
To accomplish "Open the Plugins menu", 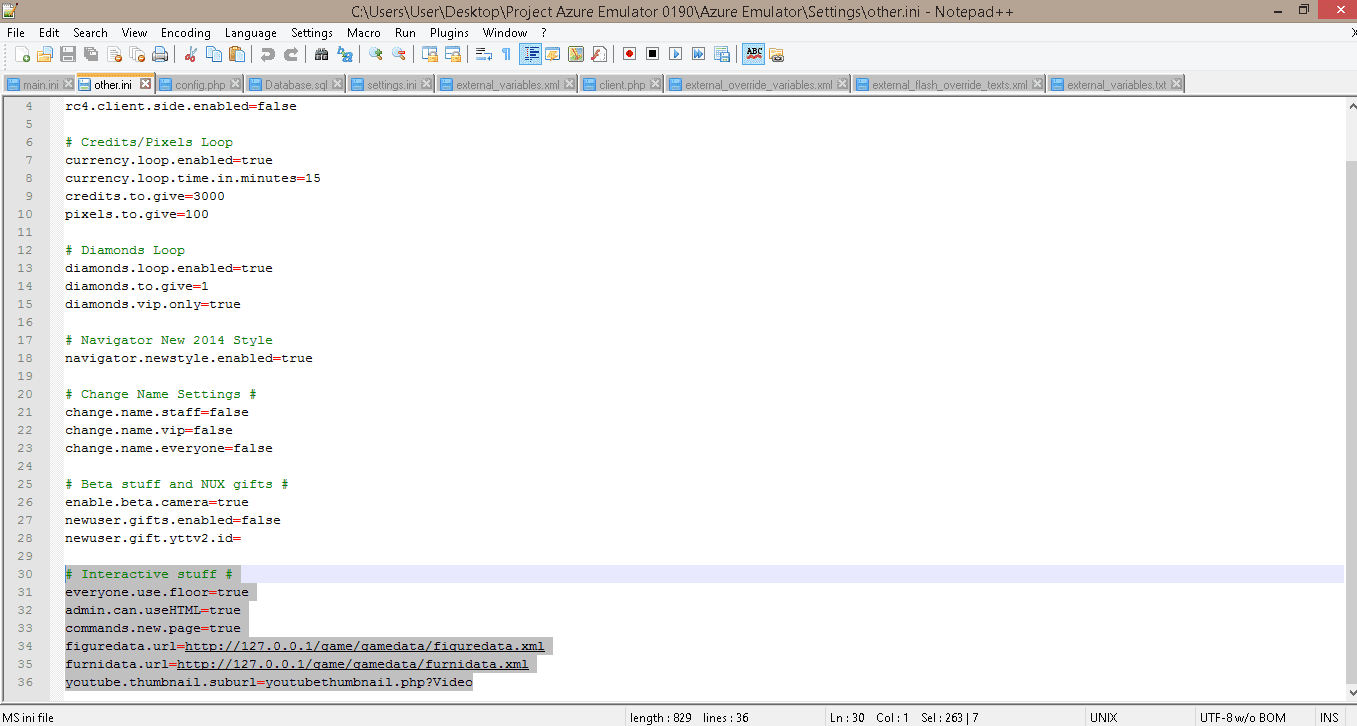I will point(449,33).
